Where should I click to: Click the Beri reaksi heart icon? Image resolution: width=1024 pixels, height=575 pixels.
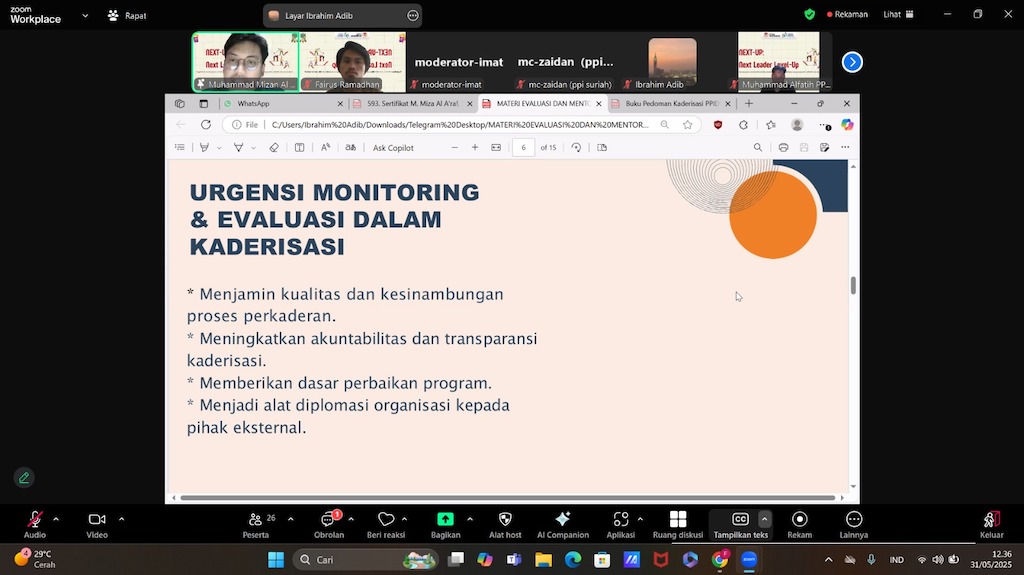(386, 519)
